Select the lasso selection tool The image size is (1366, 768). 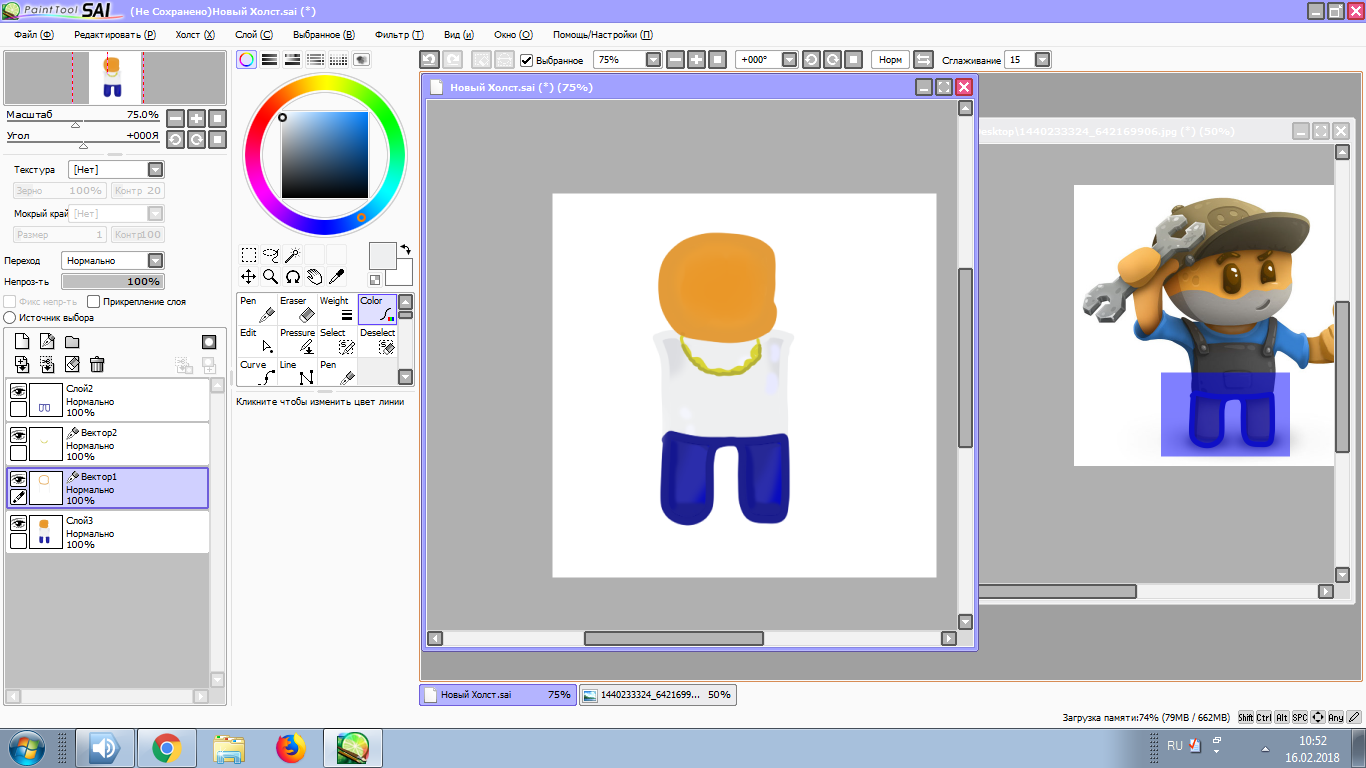pyautogui.click(x=270, y=255)
